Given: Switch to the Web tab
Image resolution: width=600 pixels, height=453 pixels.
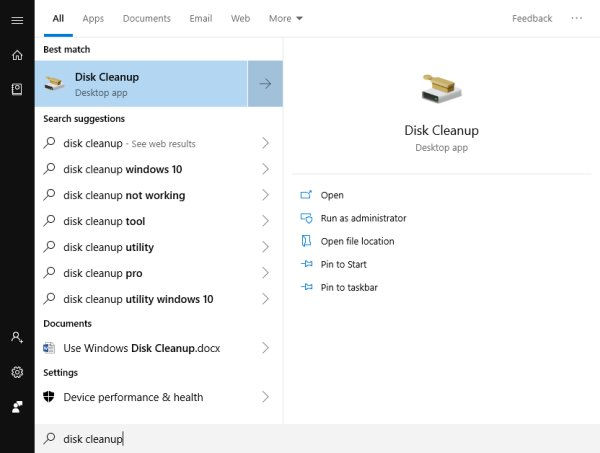Looking at the screenshot, I should (x=240, y=18).
